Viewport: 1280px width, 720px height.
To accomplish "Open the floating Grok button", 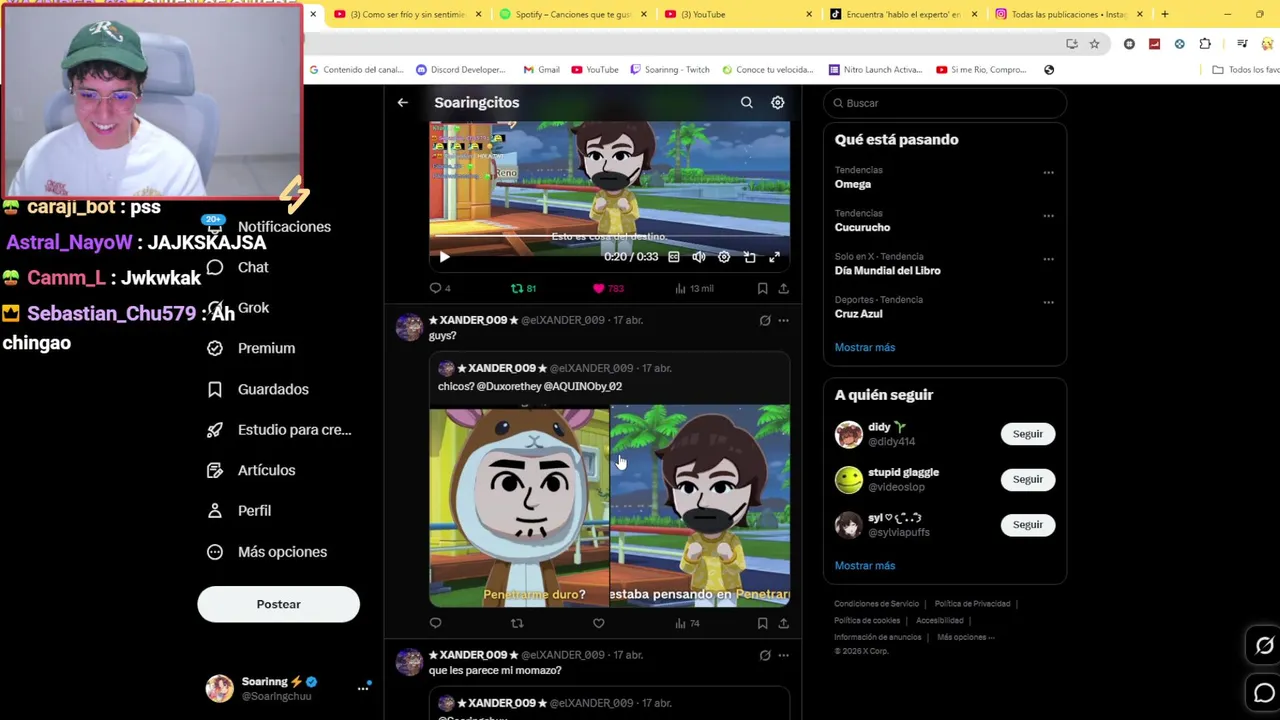I will tap(1264, 646).
